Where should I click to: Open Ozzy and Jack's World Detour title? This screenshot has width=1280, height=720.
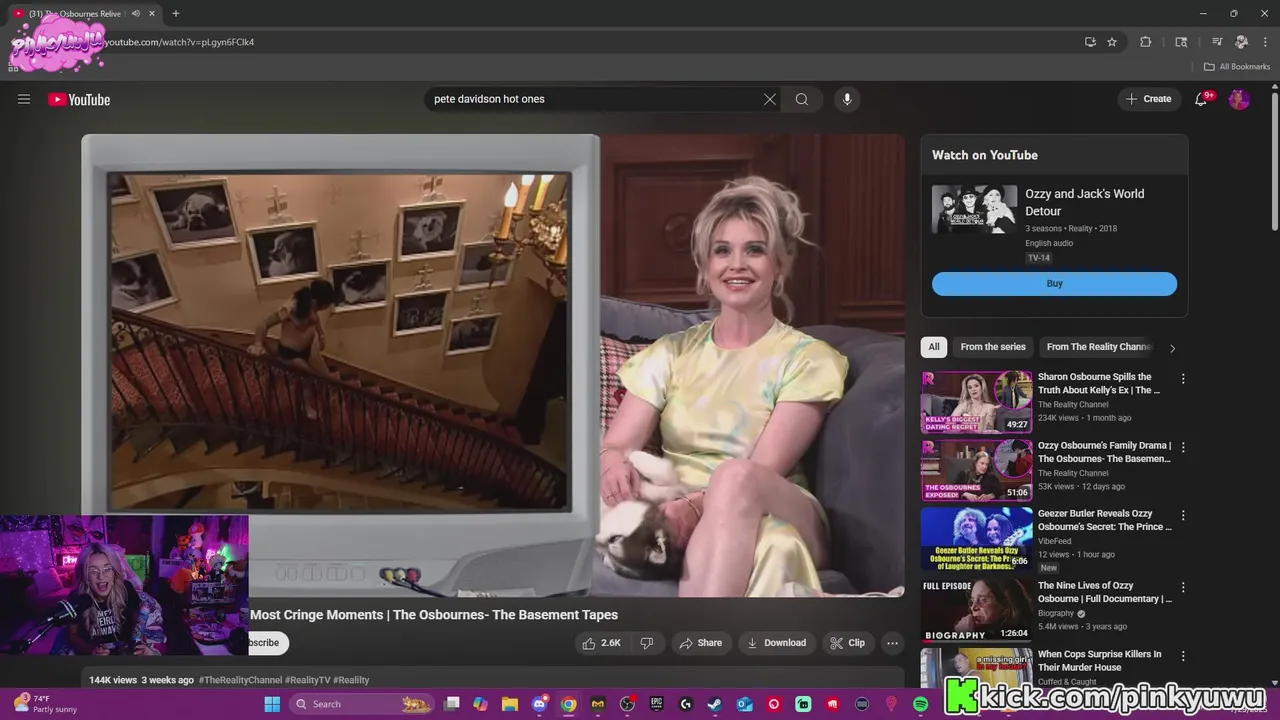[x=1085, y=202]
